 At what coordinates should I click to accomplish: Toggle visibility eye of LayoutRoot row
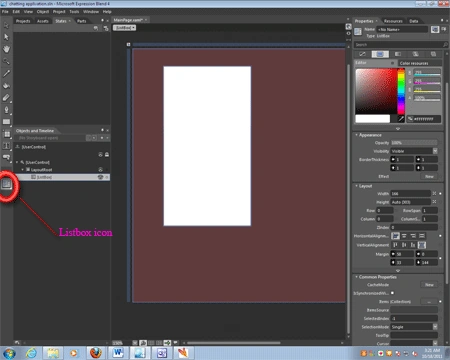pyautogui.click(x=100, y=170)
